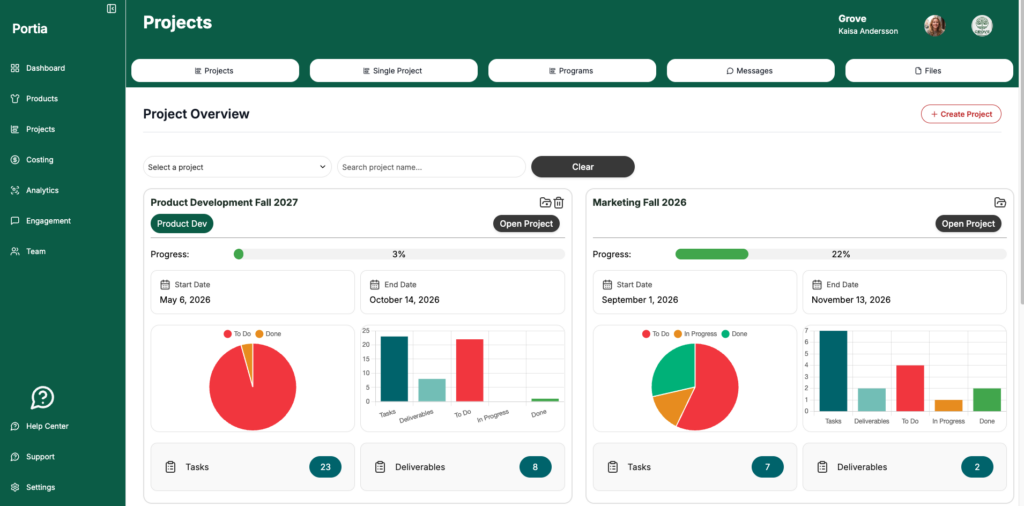Click archive folder icon on Product Development Fall 2027
The height and width of the screenshot is (506, 1024).
pyautogui.click(x=545, y=202)
